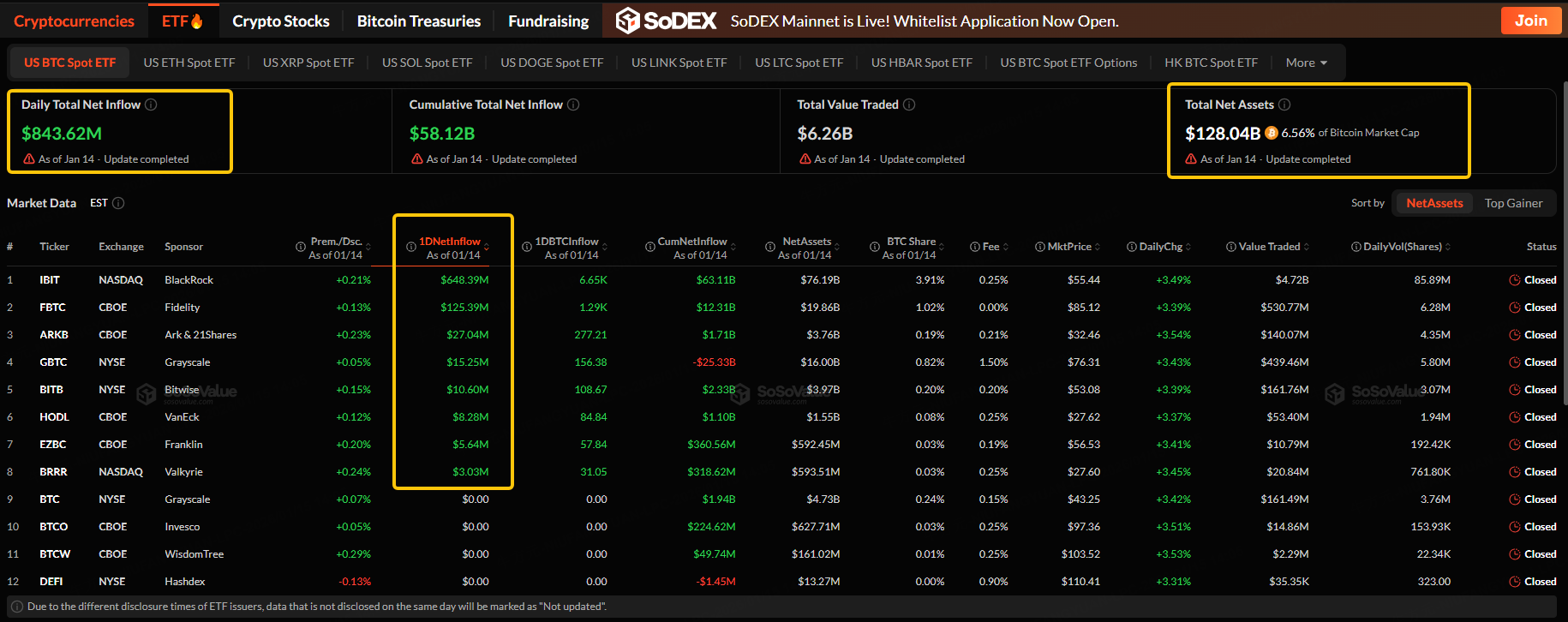
Task: Click the info icon of DailyChg column
Action: coord(1132,247)
